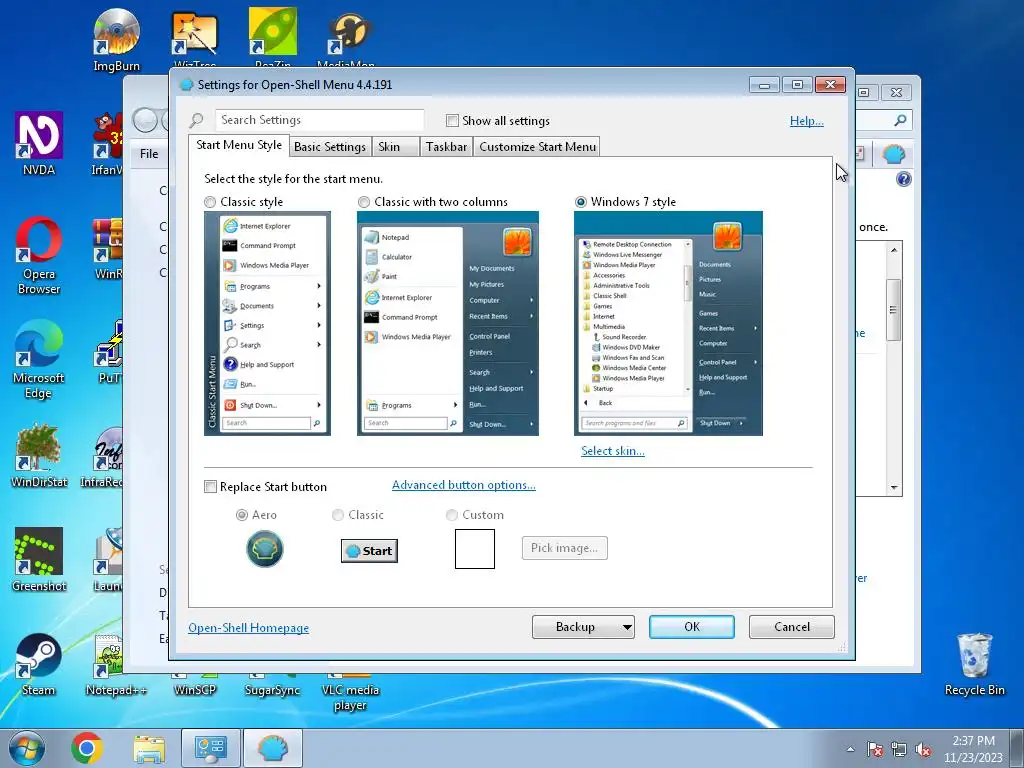Click Pick image button
This screenshot has height=768, width=1024.
[x=564, y=548]
